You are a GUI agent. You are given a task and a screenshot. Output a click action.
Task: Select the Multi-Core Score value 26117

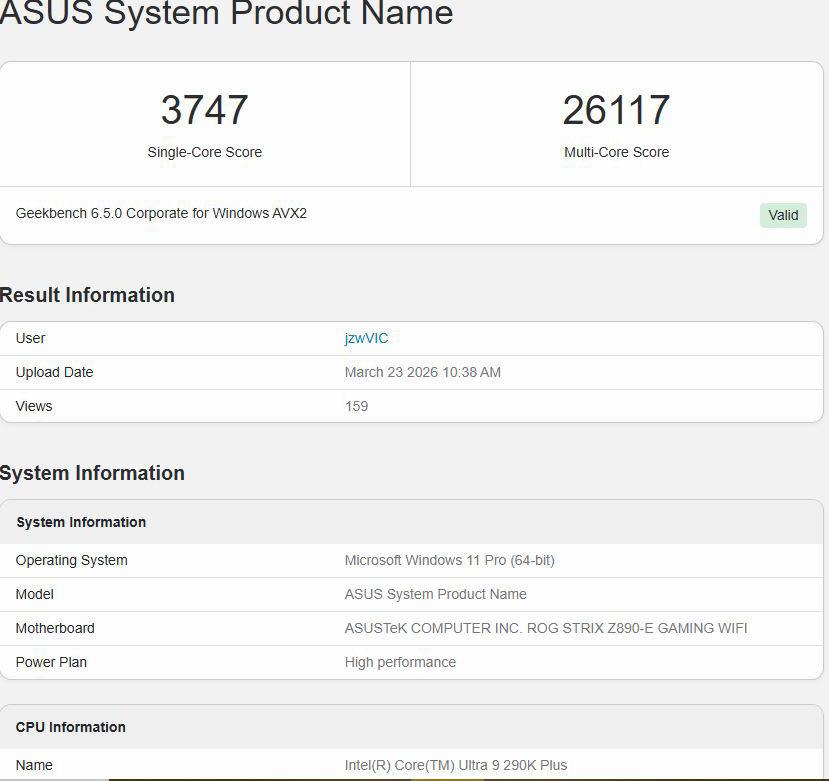pyautogui.click(x=617, y=110)
